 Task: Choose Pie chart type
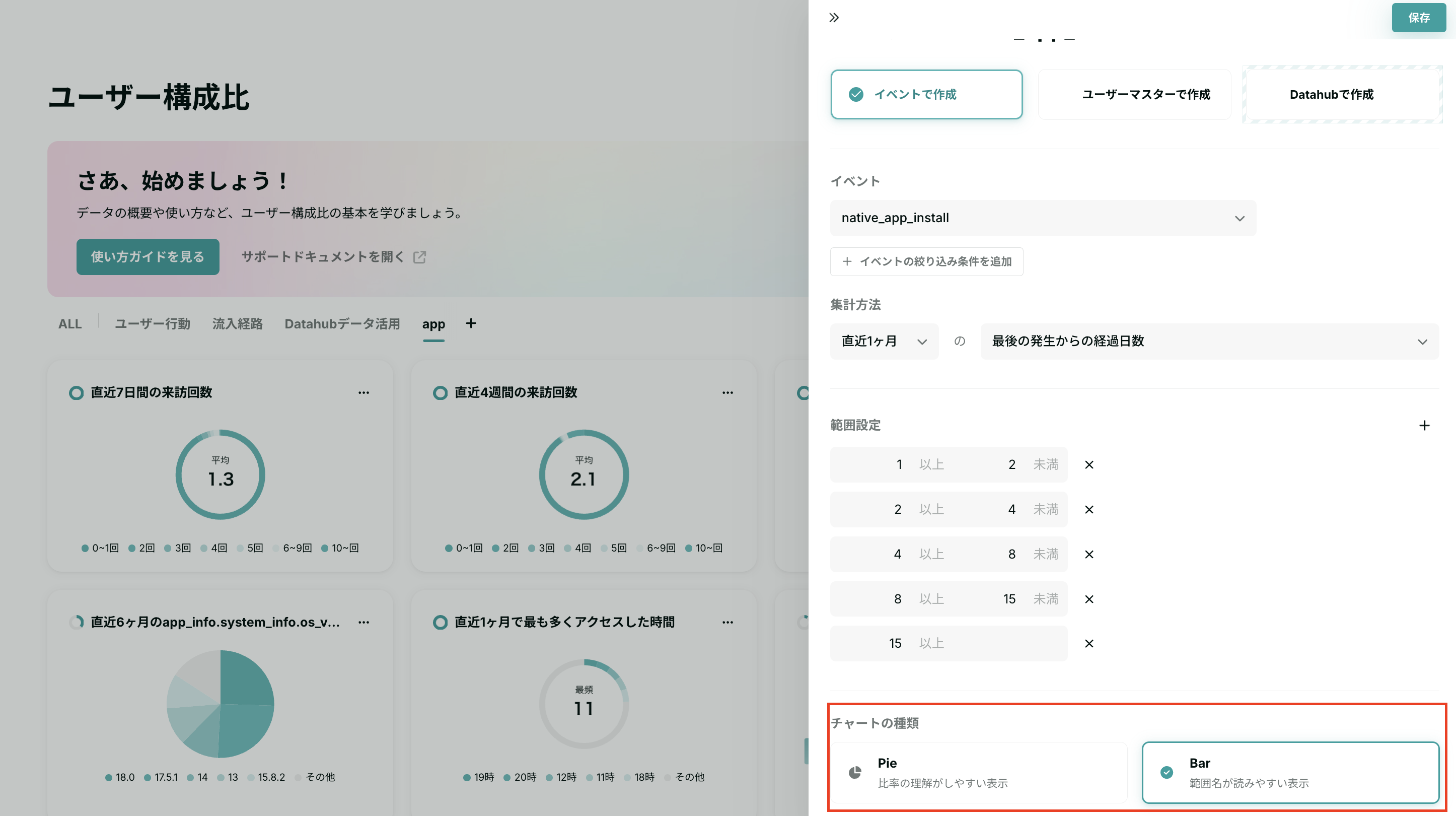tap(978, 773)
